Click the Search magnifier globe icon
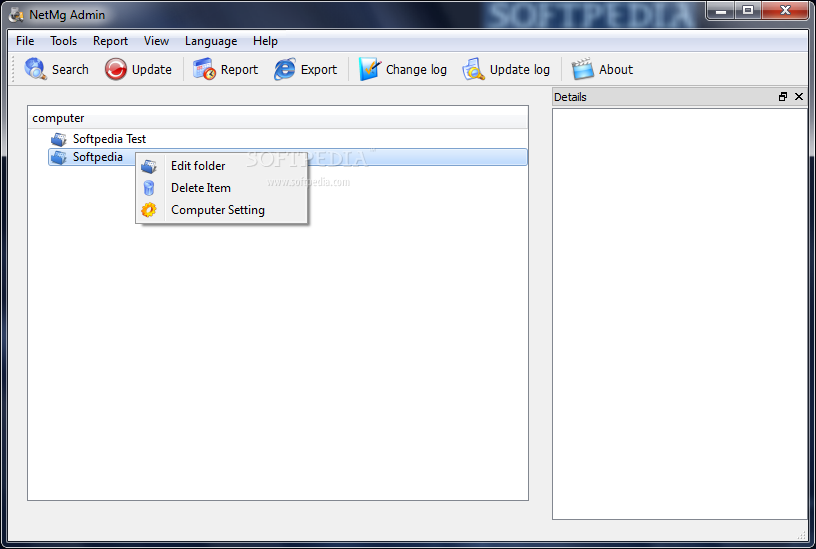This screenshot has height=549, width=816. pyautogui.click(x=35, y=69)
